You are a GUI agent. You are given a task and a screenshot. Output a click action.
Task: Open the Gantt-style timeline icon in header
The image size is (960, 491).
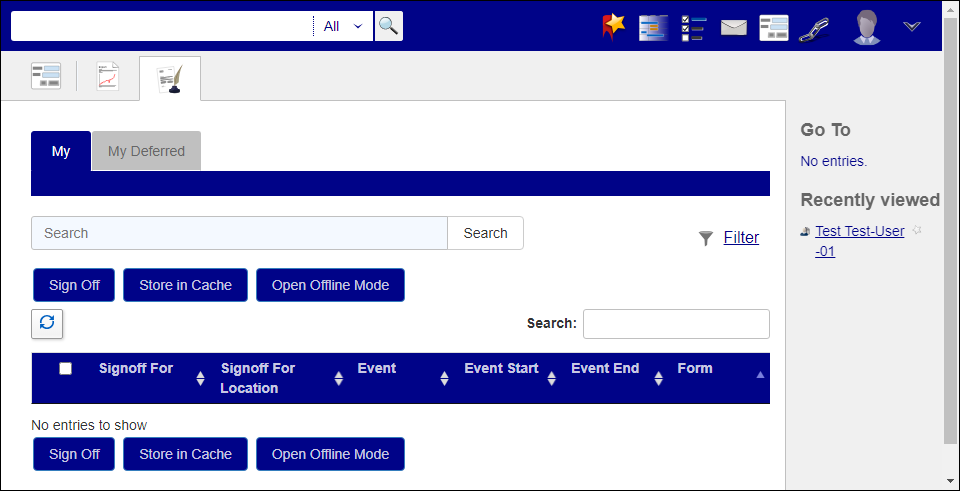[x=653, y=28]
